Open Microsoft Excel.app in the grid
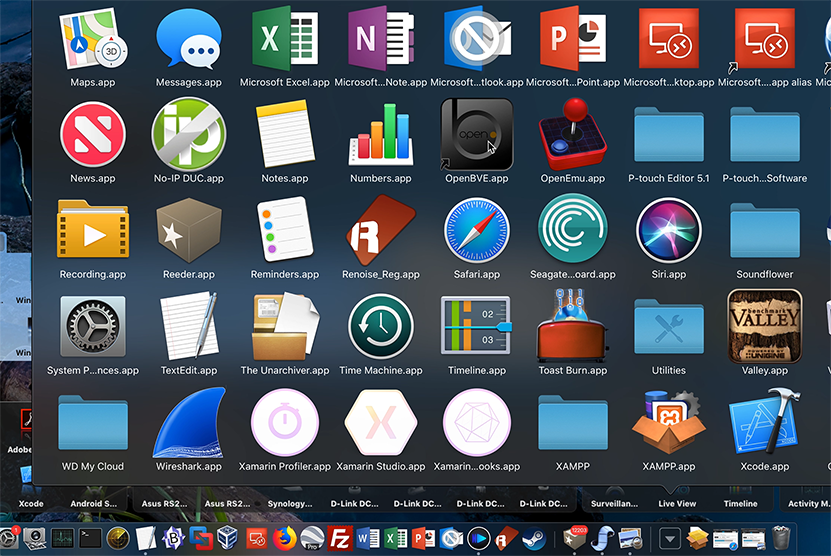 (x=285, y=39)
